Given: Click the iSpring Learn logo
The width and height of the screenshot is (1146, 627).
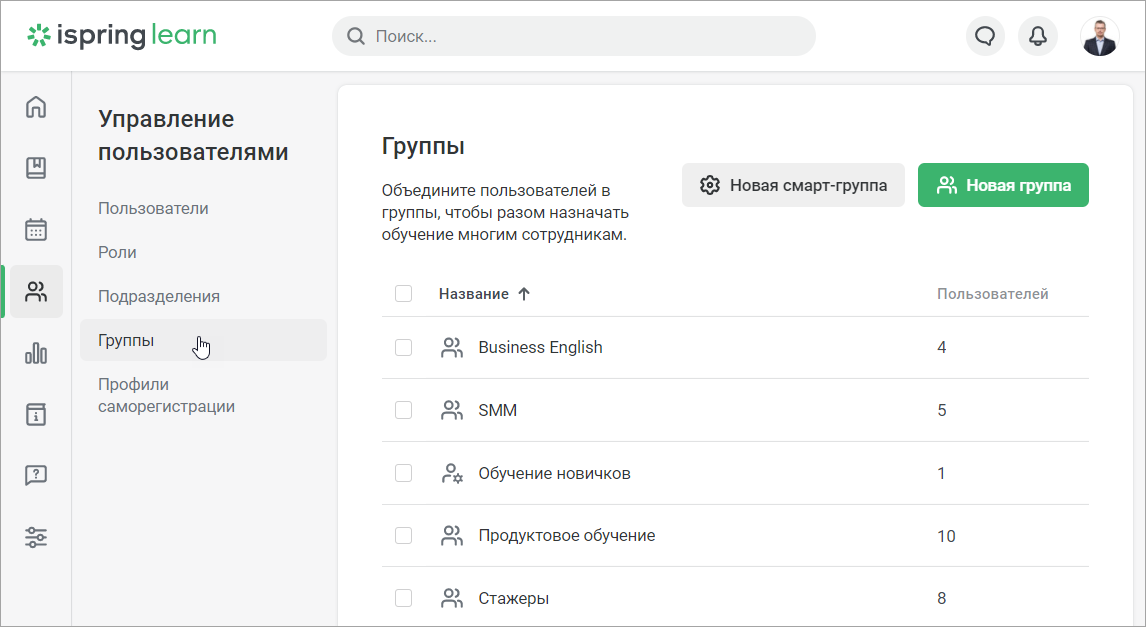Looking at the screenshot, I should (122, 36).
